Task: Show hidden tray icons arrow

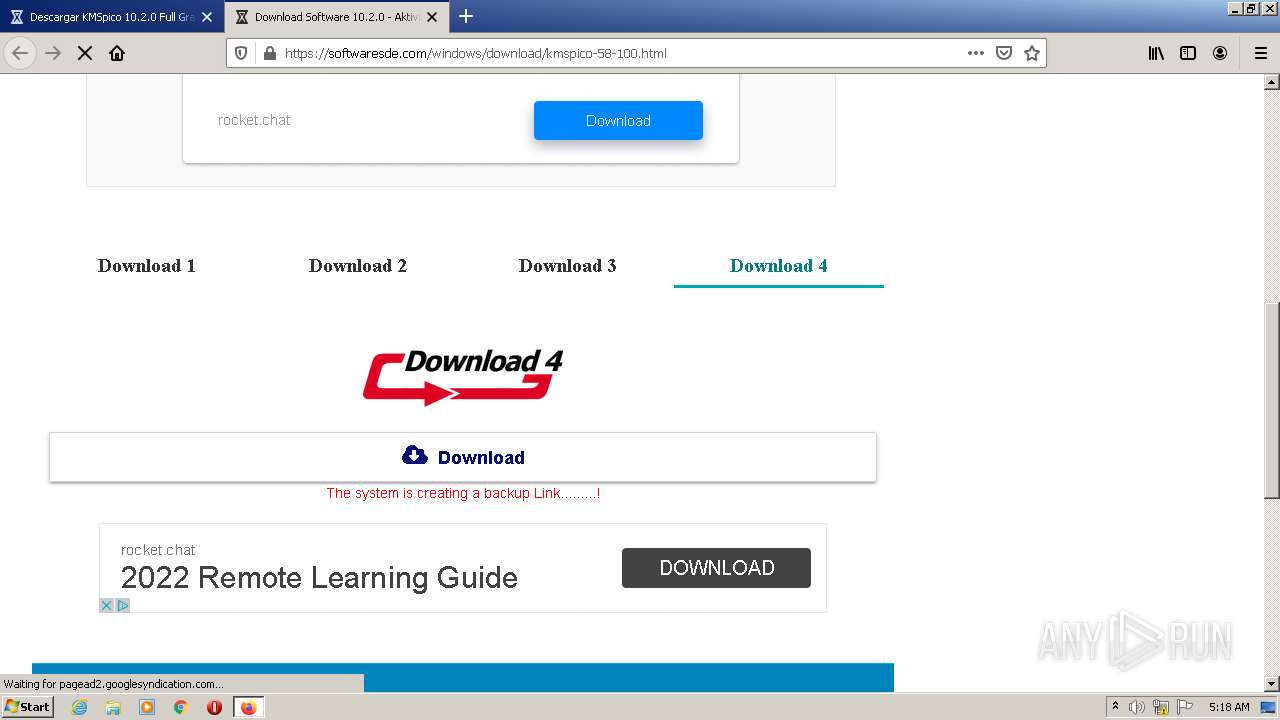Action: tap(1115, 707)
